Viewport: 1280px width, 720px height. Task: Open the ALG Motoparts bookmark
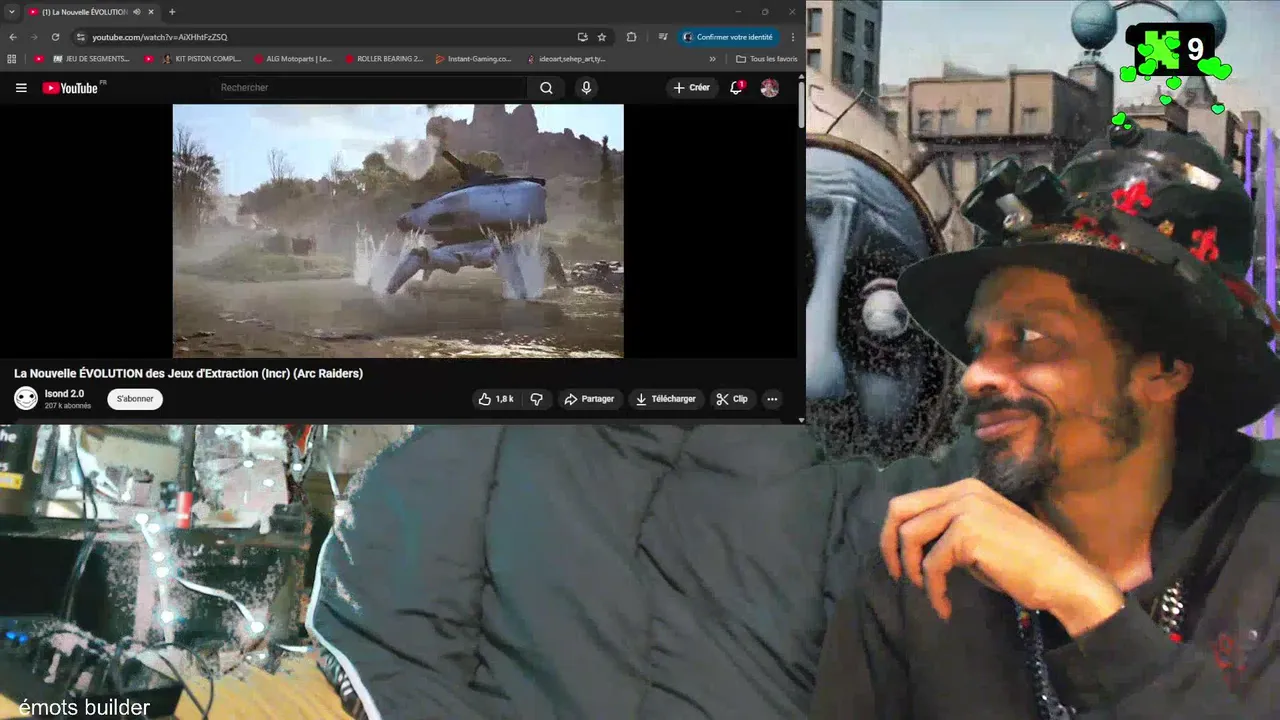(292, 59)
